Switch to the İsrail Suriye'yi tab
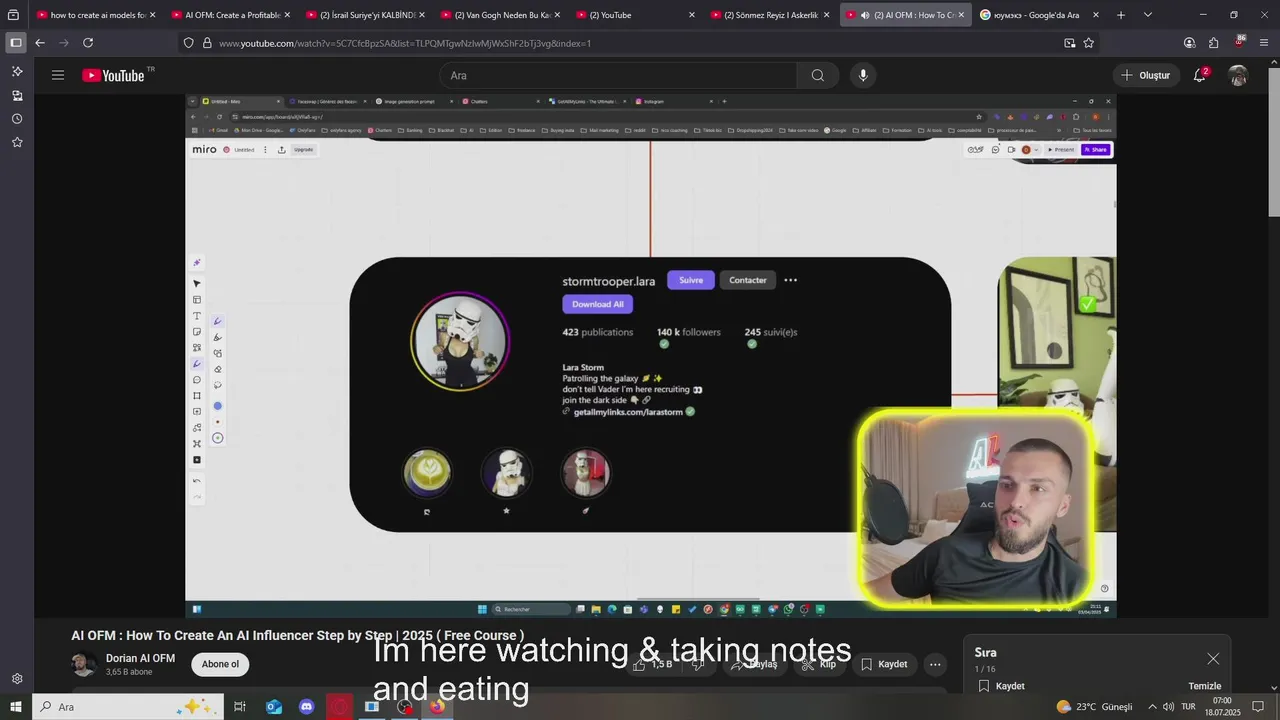 (x=365, y=15)
